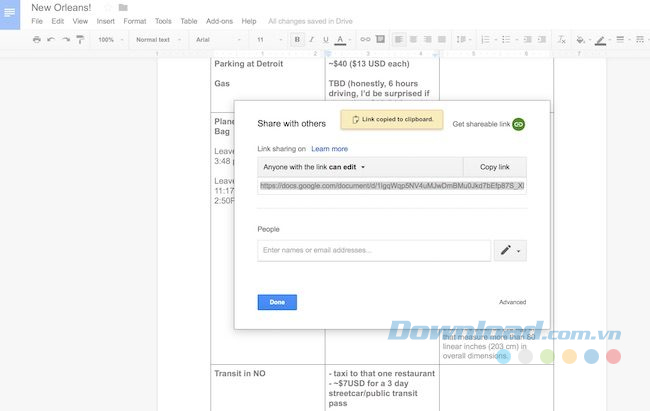Open the Edit menu

pyautogui.click(x=58, y=21)
